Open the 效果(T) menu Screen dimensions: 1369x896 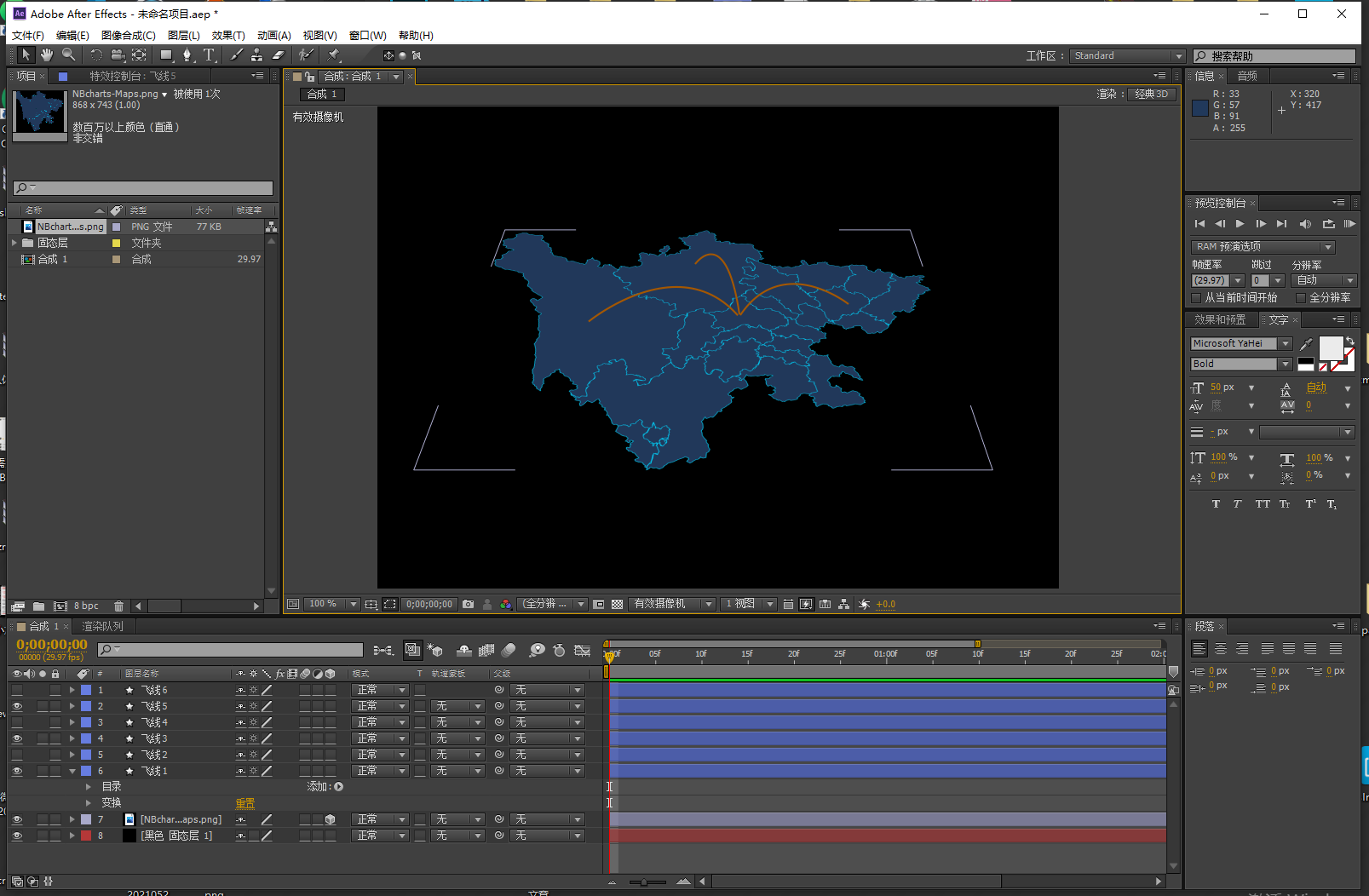[x=227, y=36]
